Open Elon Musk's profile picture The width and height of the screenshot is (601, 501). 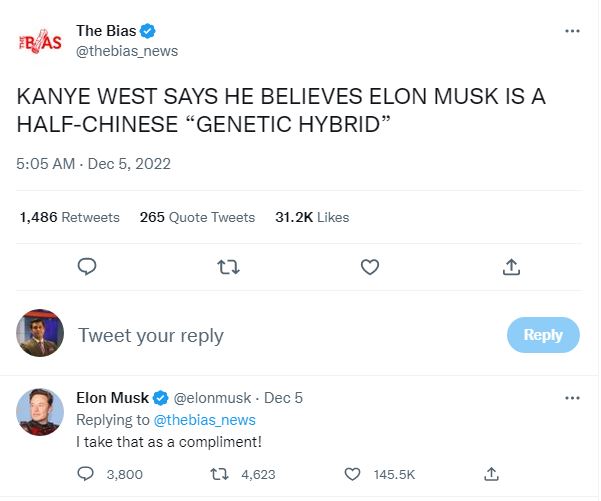pos(41,411)
